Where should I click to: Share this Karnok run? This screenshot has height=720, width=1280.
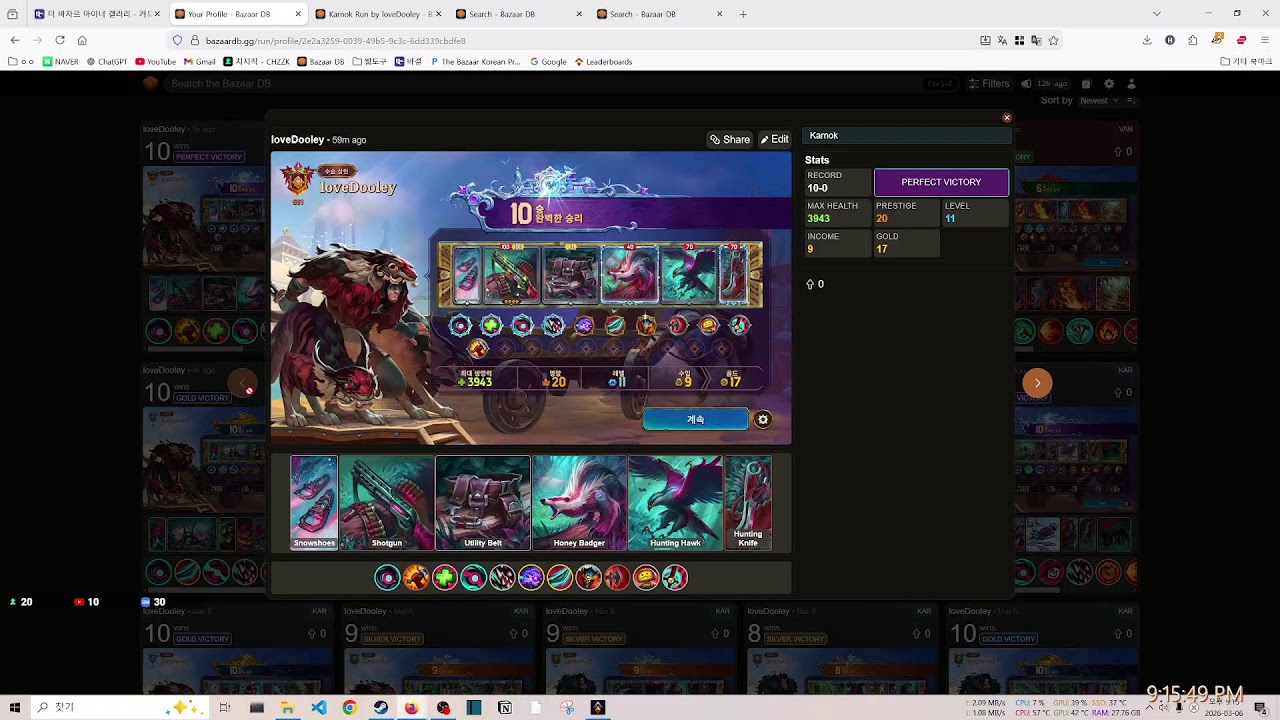[730, 140]
